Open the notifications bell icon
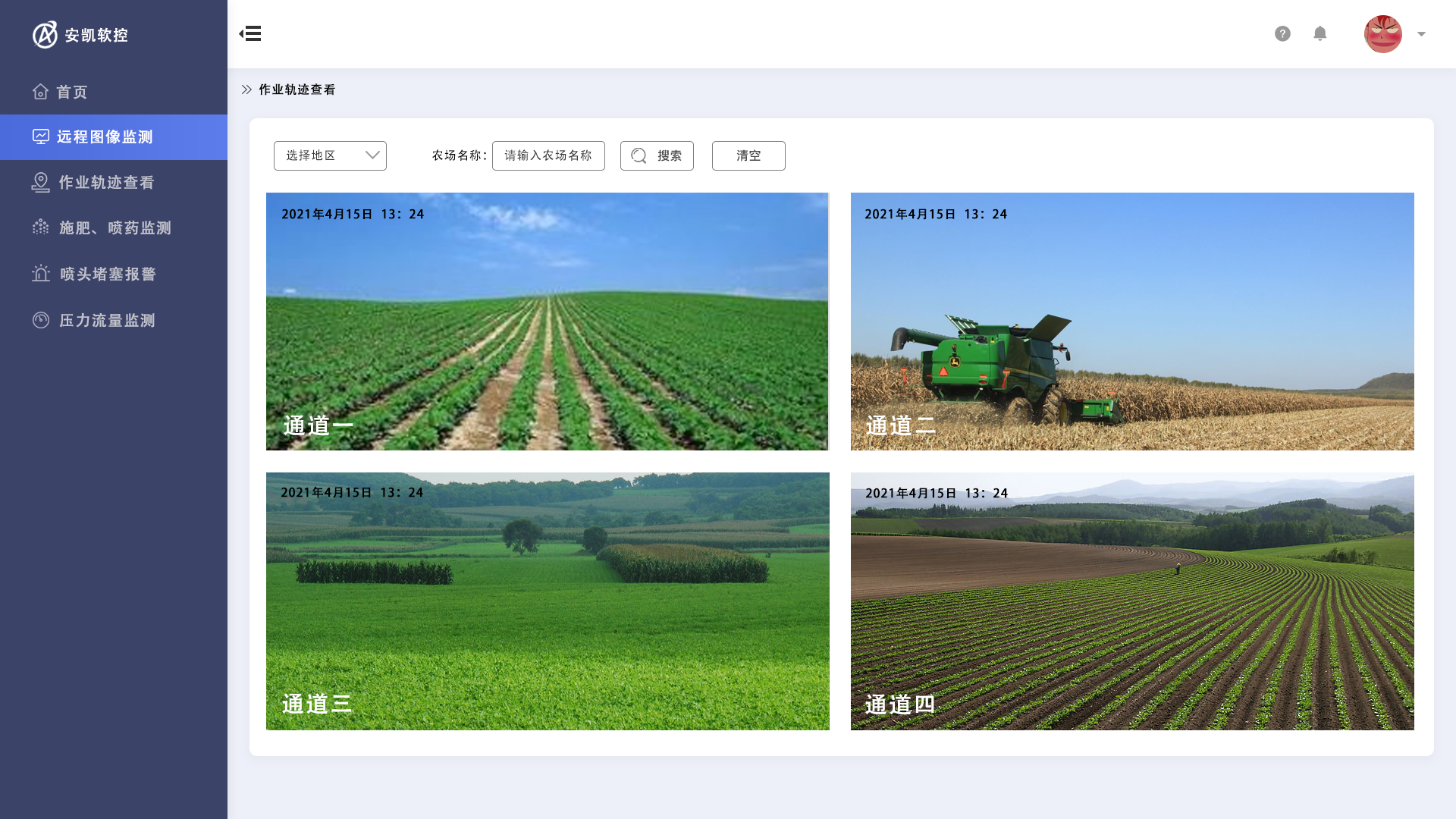This screenshot has width=1456, height=819. click(x=1320, y=33)
